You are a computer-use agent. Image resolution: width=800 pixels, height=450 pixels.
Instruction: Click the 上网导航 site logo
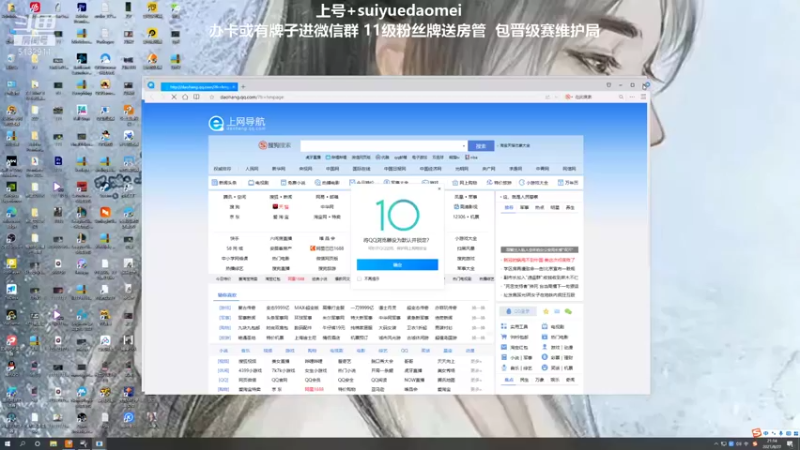pos(237,122)
